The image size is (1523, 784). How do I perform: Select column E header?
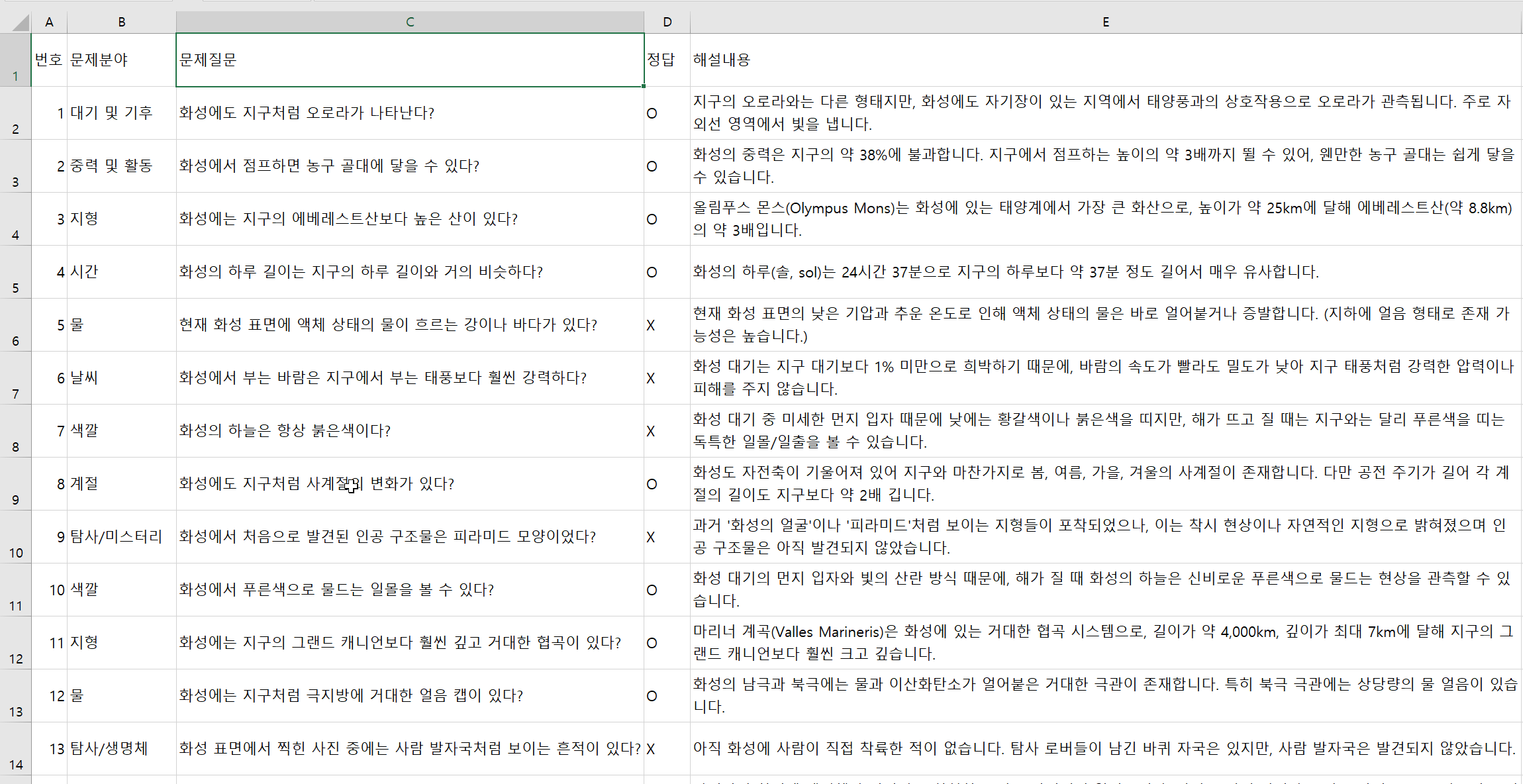click(x=1105, y=22)
